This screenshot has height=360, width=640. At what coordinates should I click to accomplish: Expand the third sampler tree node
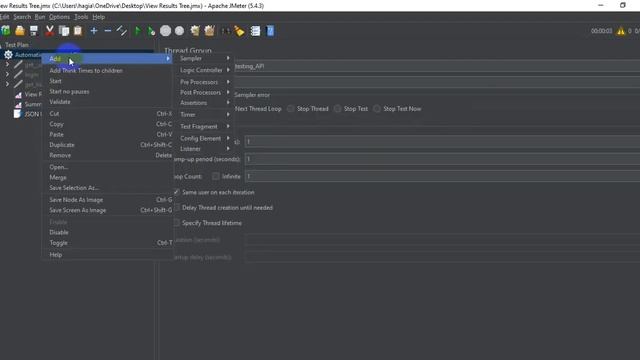tap(7, 84)
